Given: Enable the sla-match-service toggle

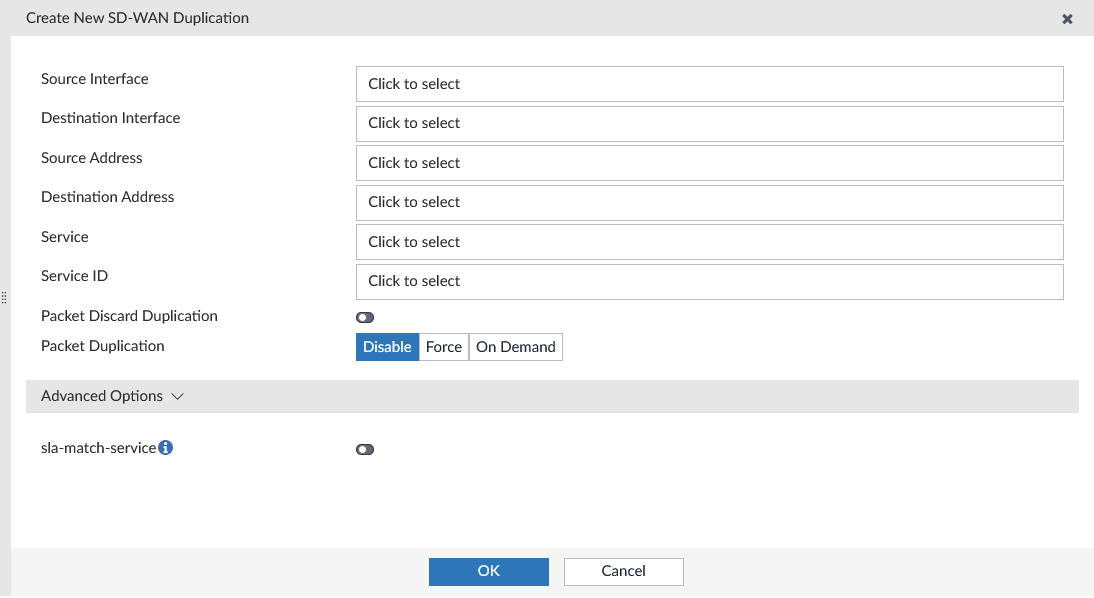Looking at the screenshot, I should click(365, 450).
